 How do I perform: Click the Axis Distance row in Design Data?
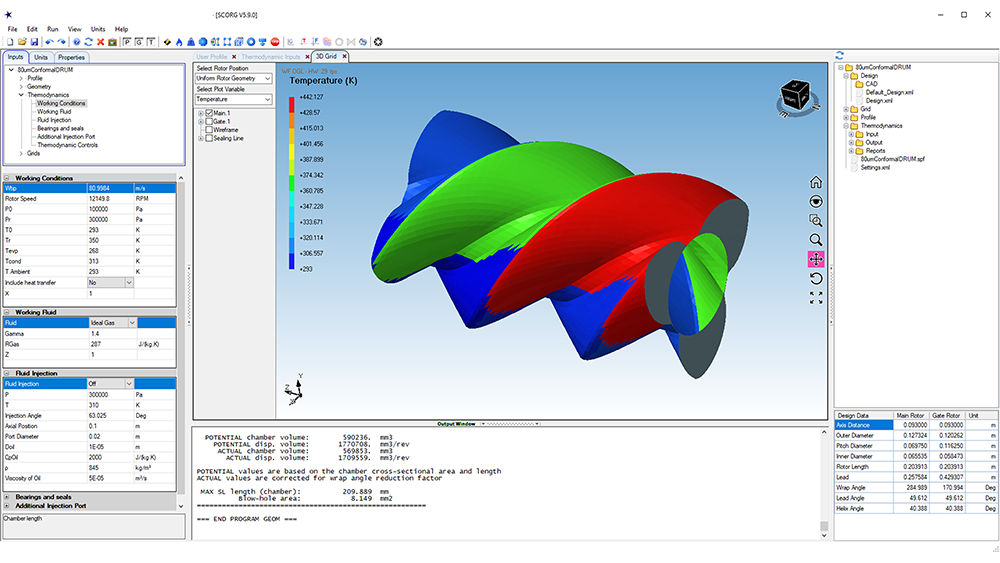coord(916,425)
